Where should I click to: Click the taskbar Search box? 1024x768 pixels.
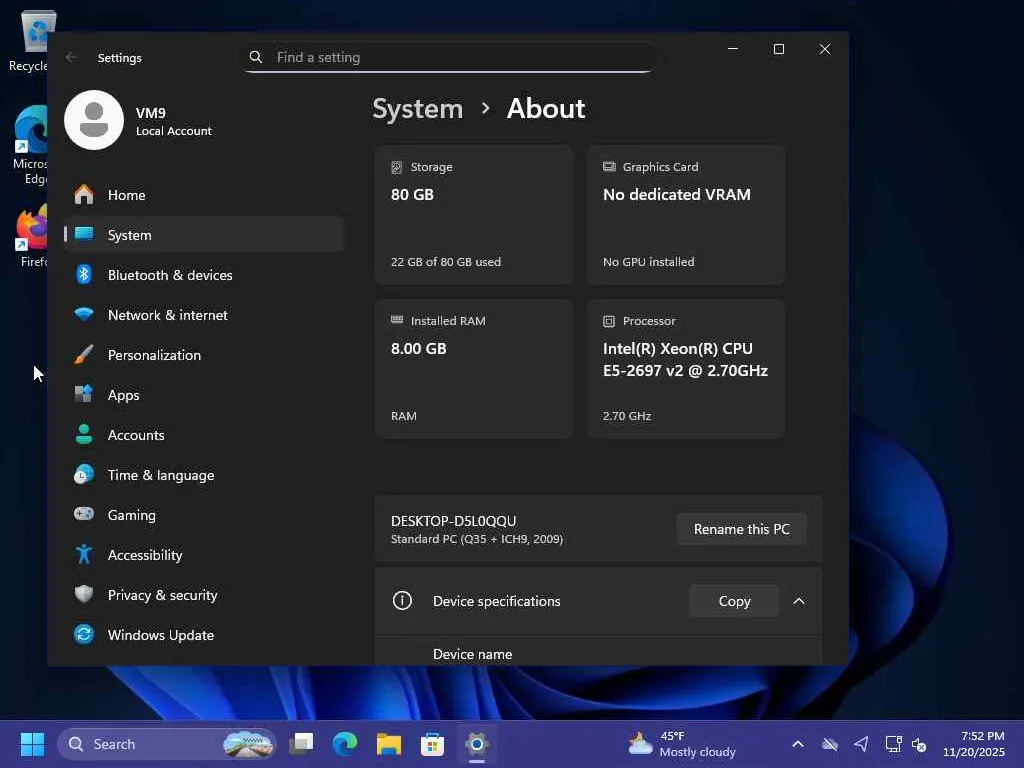[167, 744]
